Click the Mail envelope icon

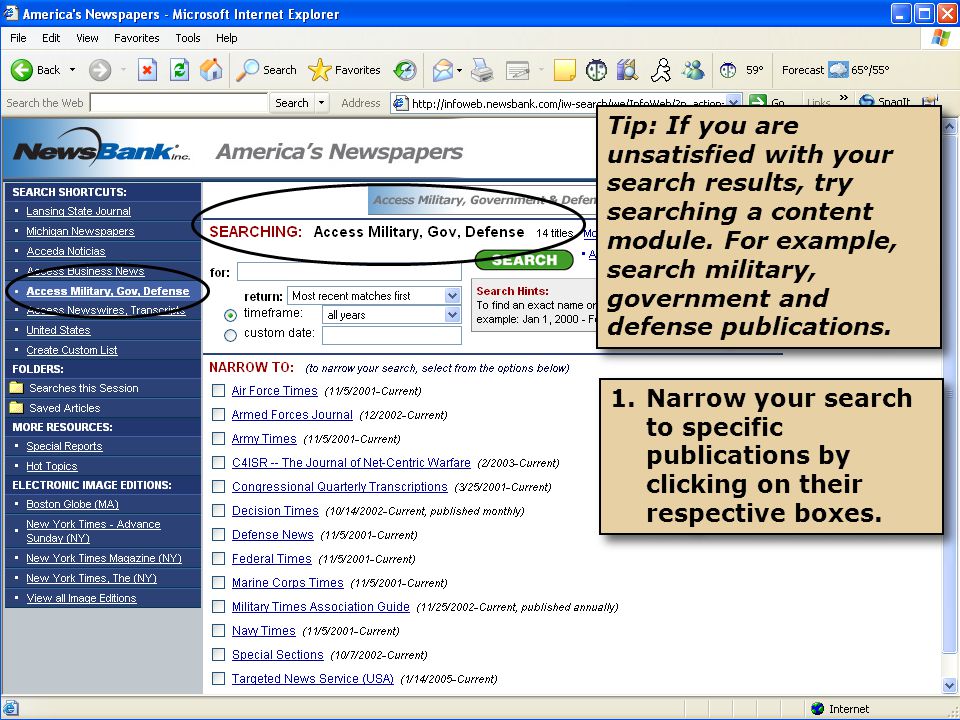click(443, 70)
